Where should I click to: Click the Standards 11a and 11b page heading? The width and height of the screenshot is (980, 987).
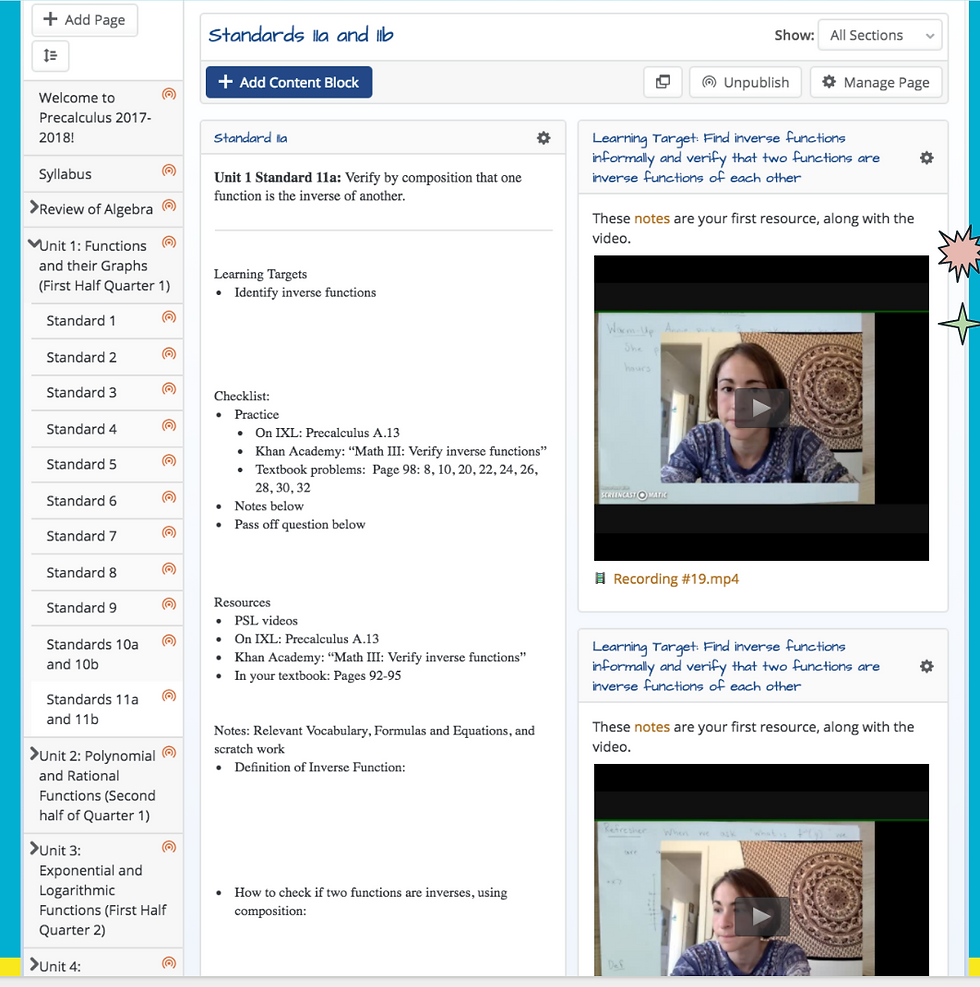pyautogui.click(x=301, y=35)
